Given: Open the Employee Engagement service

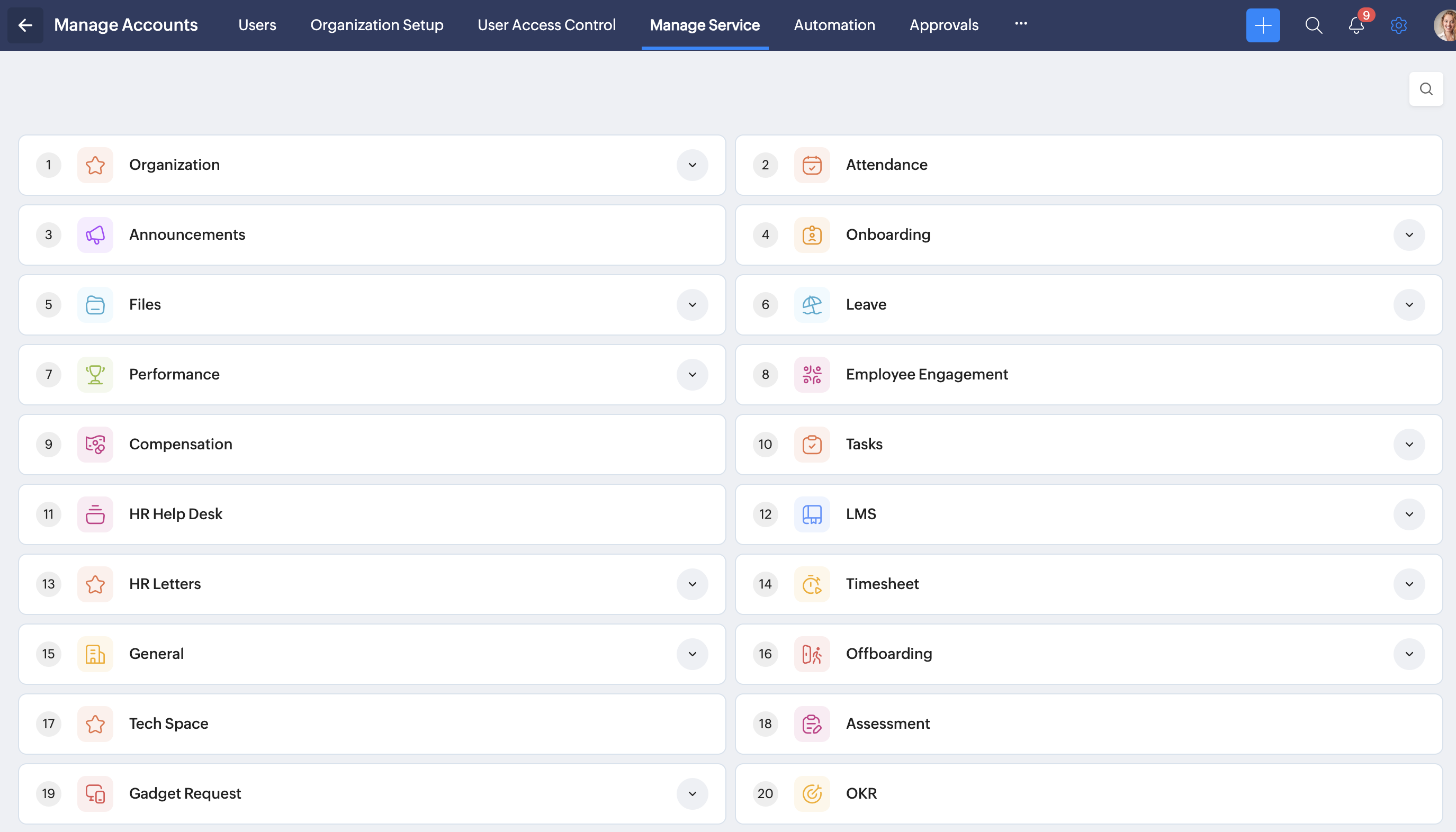Looking at the screenshot, I should 926,374.
